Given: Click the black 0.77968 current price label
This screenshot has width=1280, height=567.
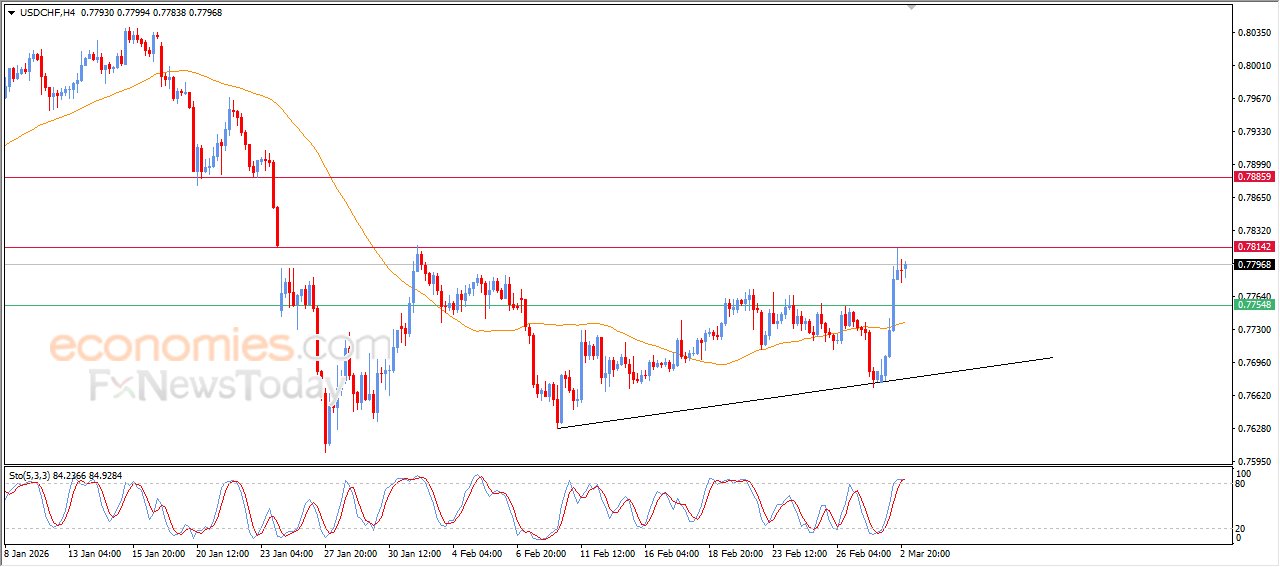Looking at the screenshot, I should [1254, 264].
